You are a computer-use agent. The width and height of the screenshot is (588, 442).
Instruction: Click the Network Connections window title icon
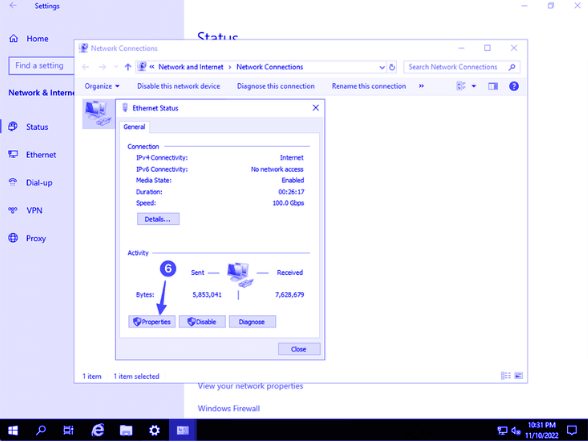click(x=83, y=48)
